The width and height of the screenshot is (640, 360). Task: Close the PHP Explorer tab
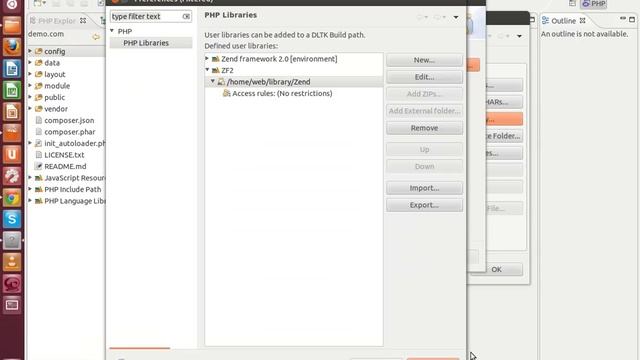pos(83,20)
